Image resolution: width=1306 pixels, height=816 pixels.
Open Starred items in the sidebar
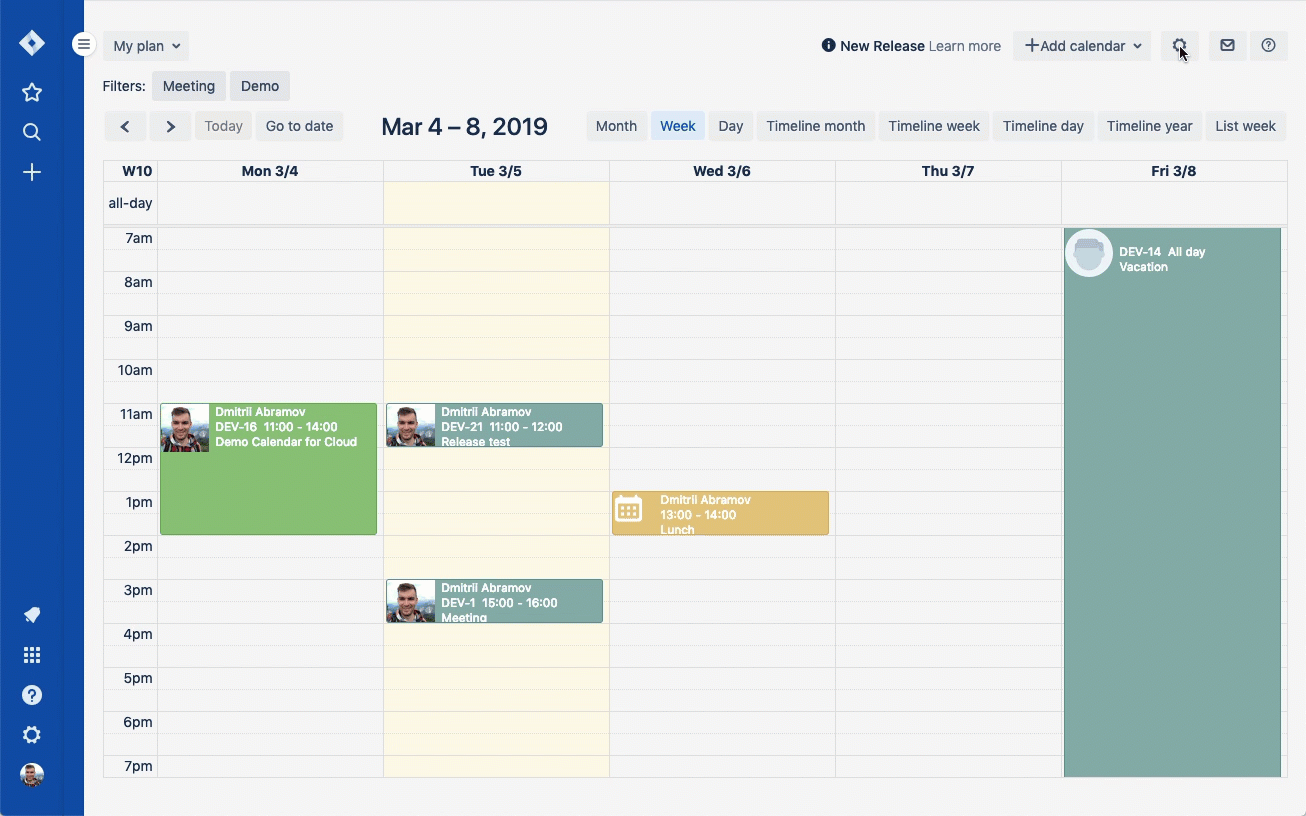point(32,93)
